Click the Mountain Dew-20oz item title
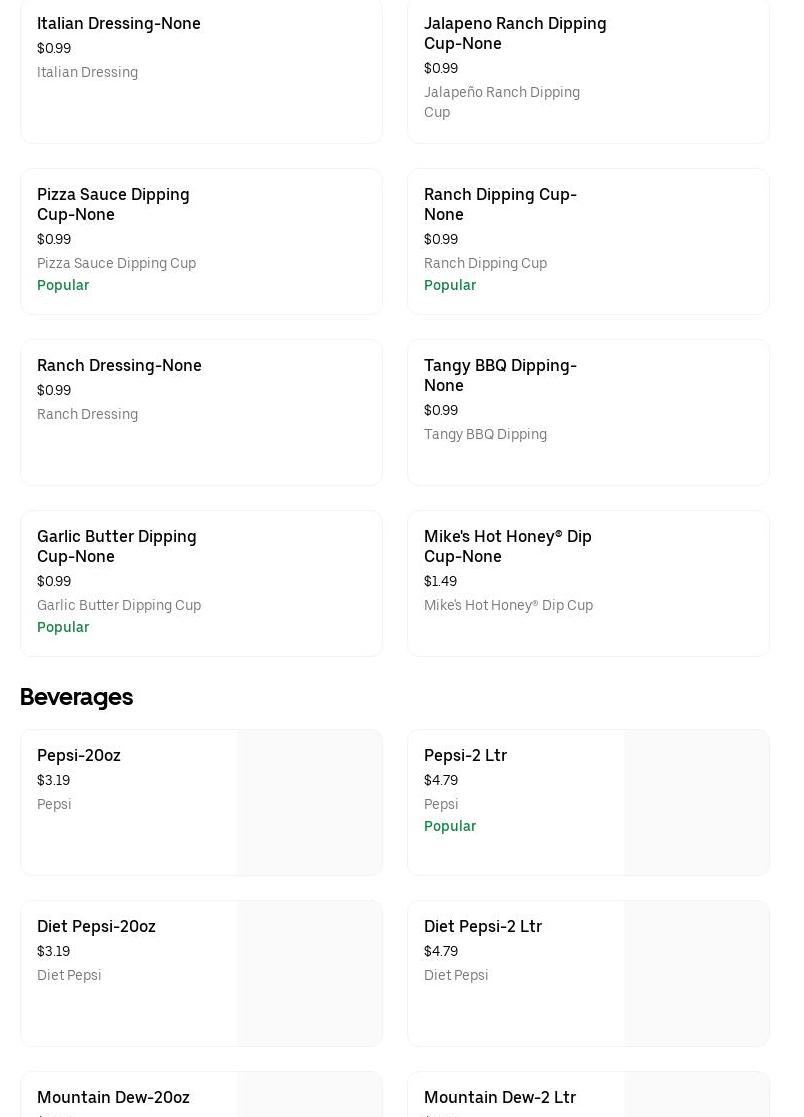 tap(113, 1098)
